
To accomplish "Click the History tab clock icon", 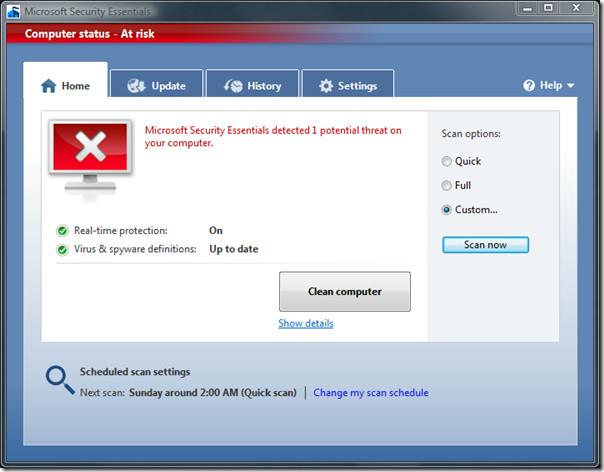I will click(233, 86).
